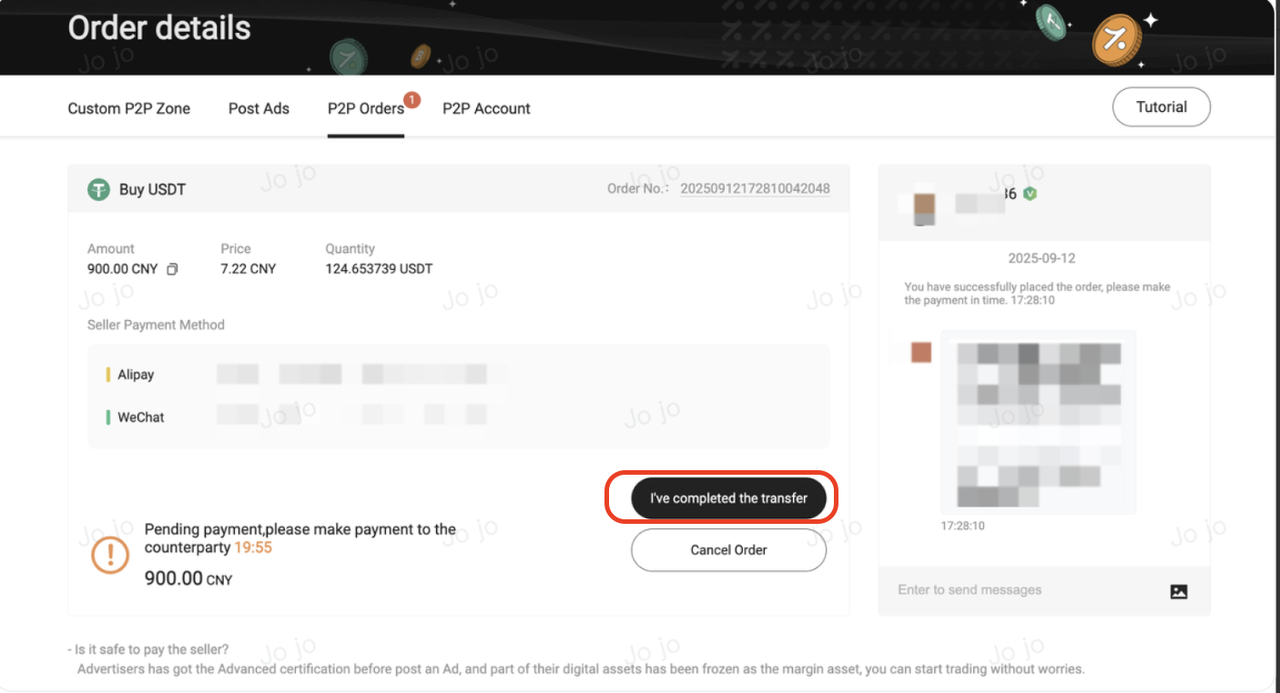
Task: Switch to the Post Ads tab
Action: point(259,108)
